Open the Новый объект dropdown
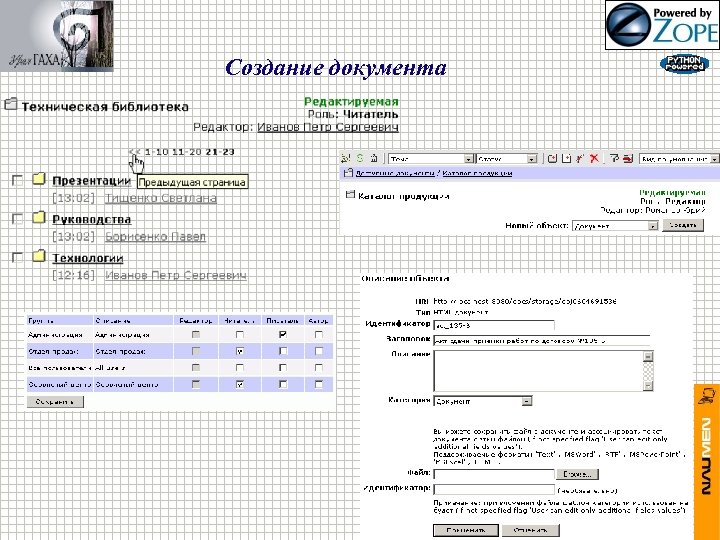Image resolution: width=720 pixels, height=540 pixels. (615, 226)
